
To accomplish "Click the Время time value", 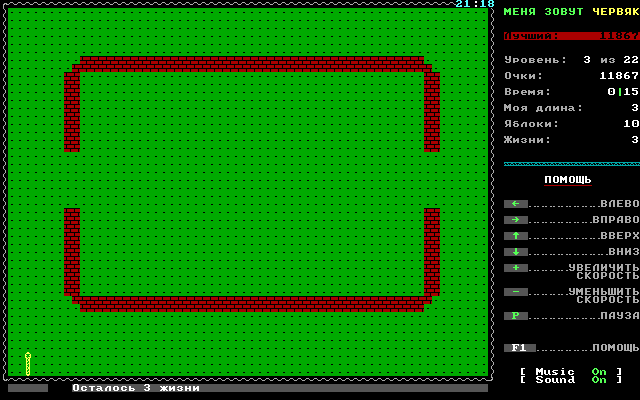I will 623,92.
